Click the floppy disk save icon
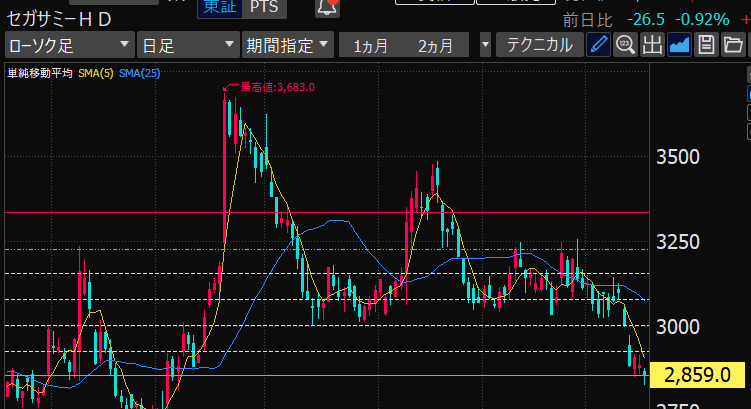Image resolution: width=751 pixels, height=409 pixels. coord(706,45)
